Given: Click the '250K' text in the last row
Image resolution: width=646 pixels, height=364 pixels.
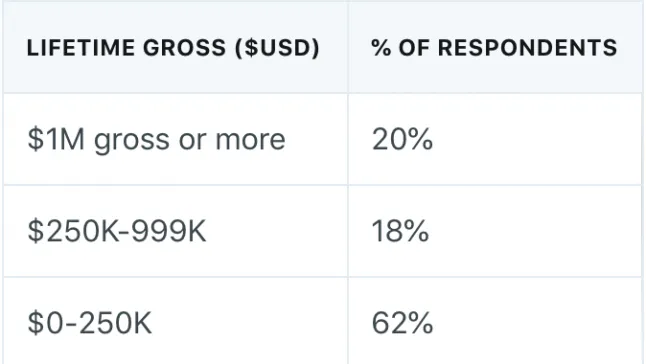Looking at the screenshot, I should coord(115,323).
